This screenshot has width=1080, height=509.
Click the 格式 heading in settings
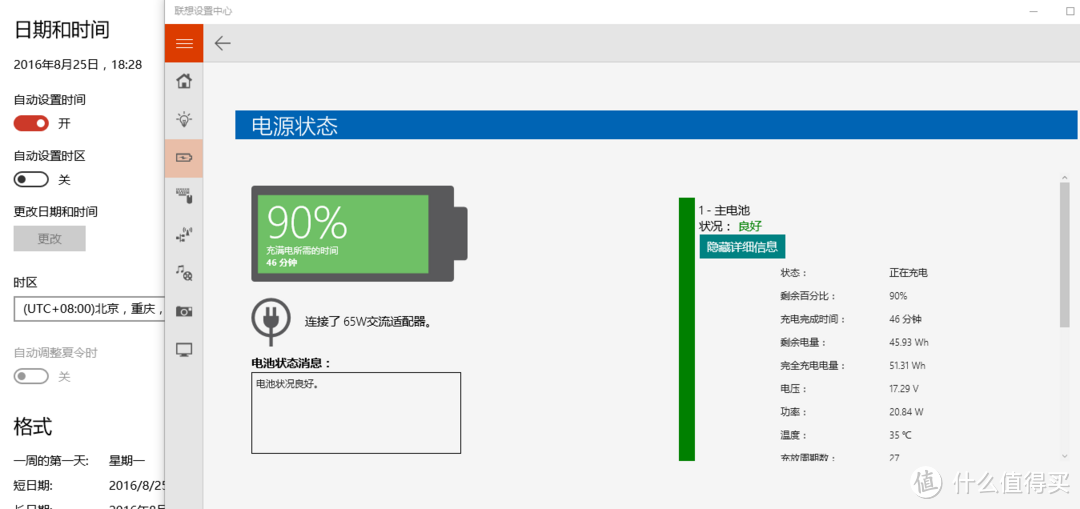[x=33, y=426]
